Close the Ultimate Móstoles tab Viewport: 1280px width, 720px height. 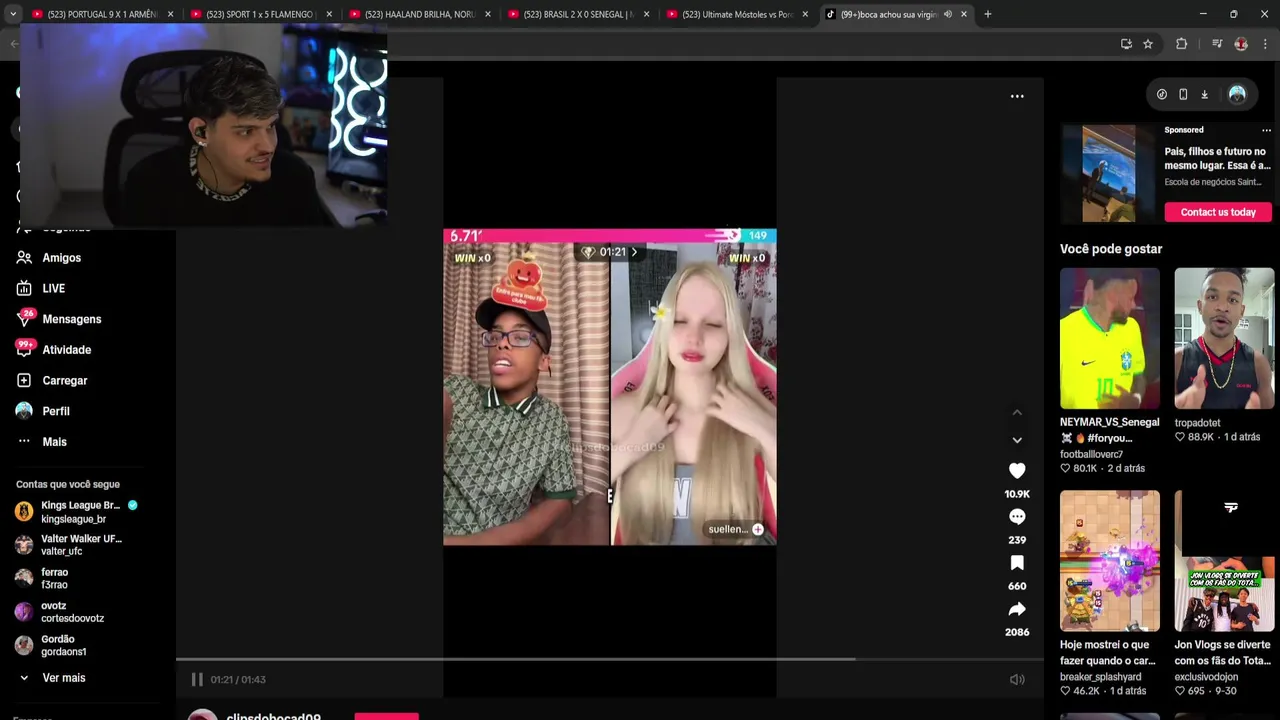pos(805,14)
